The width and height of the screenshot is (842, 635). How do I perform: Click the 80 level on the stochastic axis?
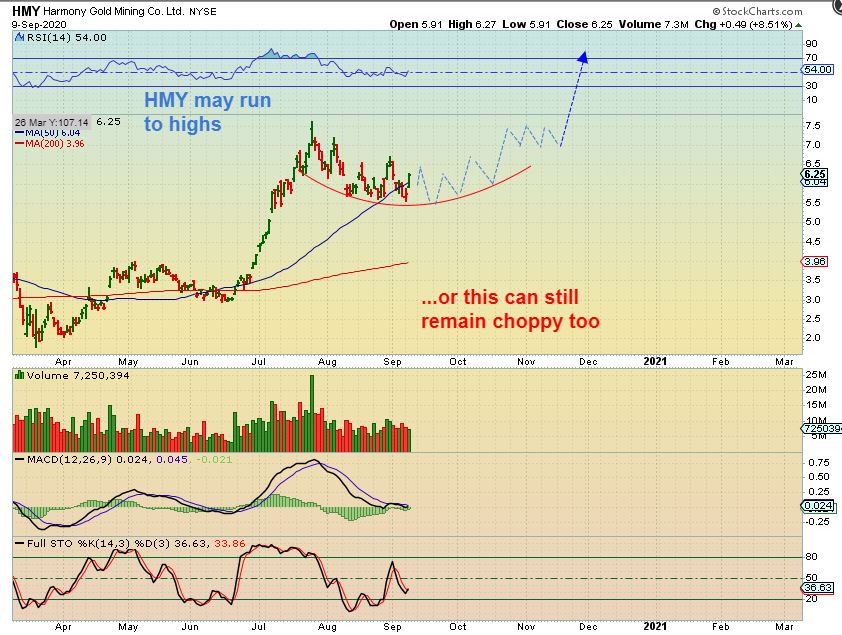(x=811, y=557)
